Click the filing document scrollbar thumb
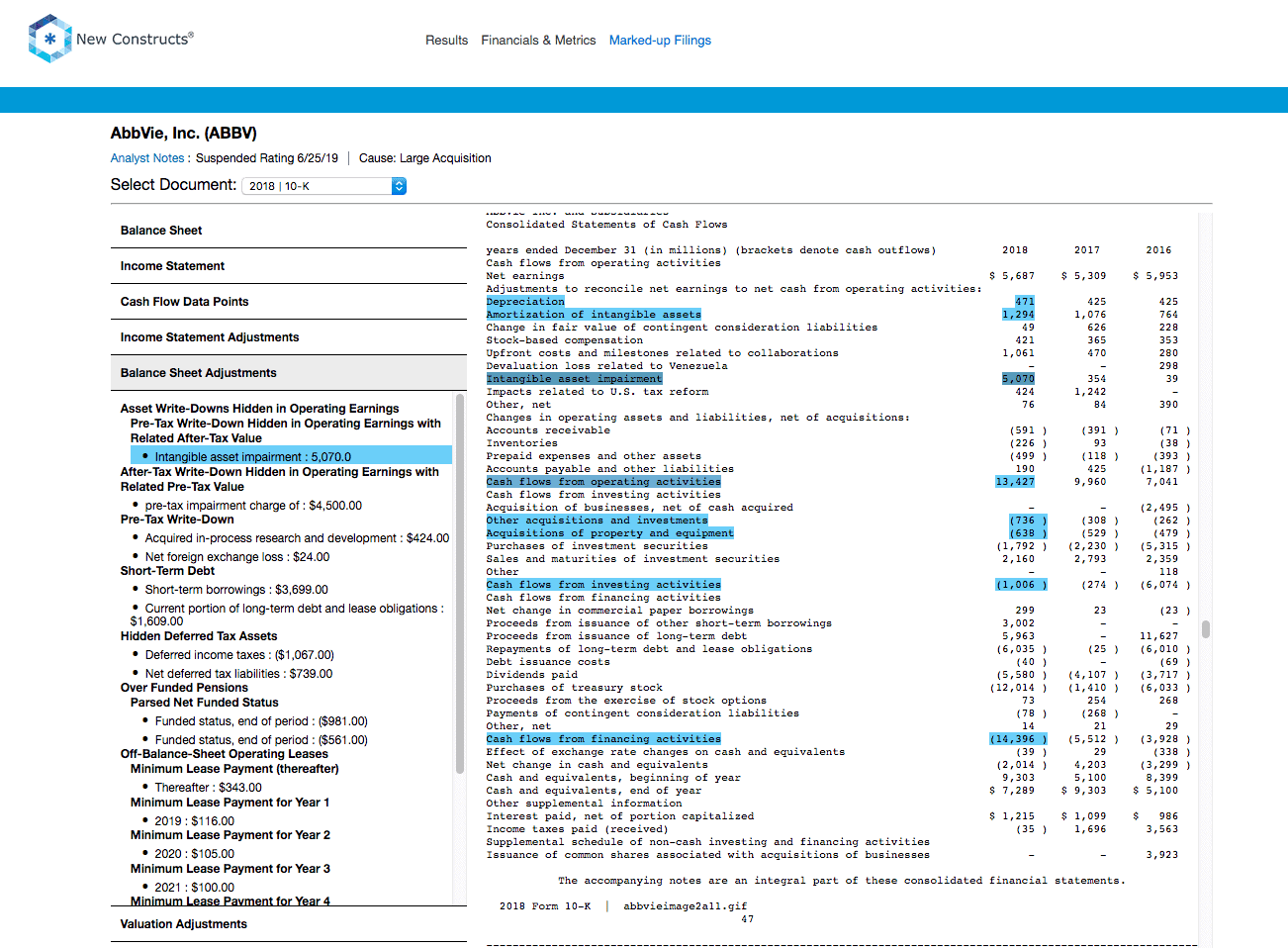The height and width of the screenshot is (948, 1288). point(1206,629)
